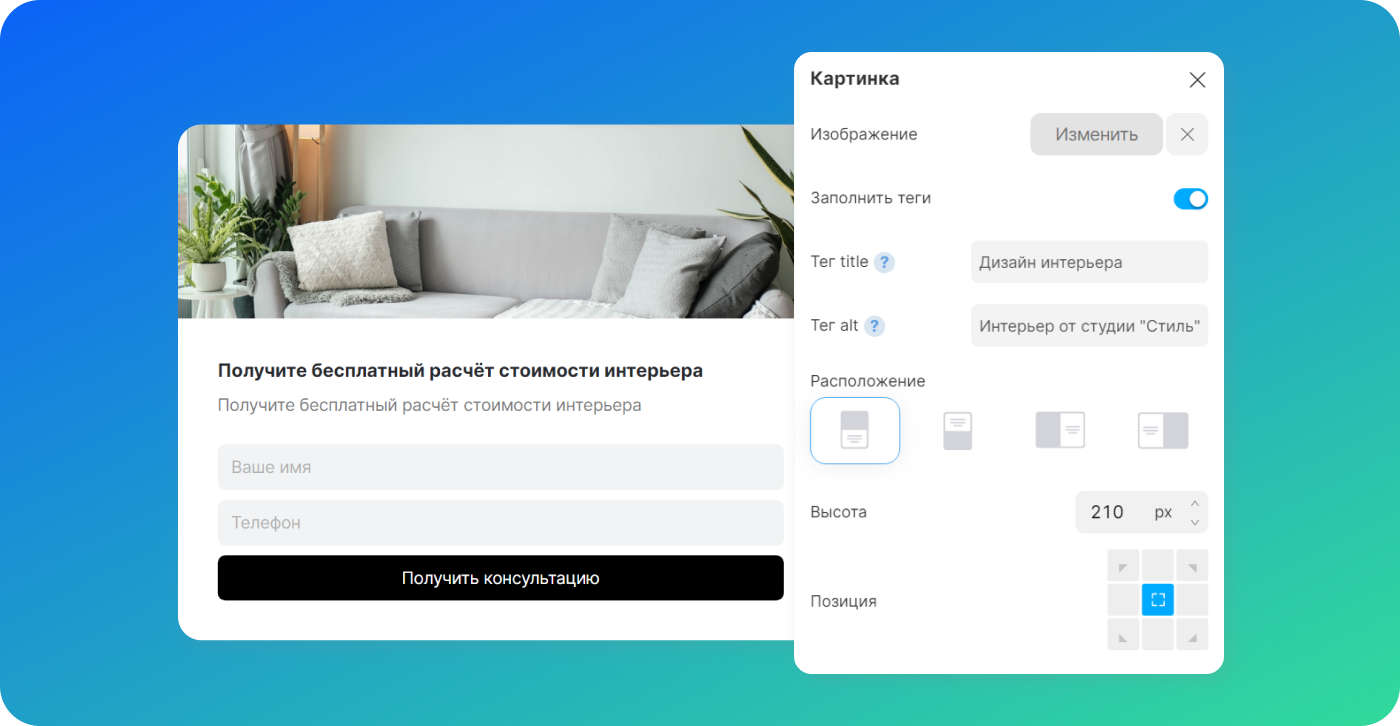
Task: Open help icon beside Тег alt
Action: (874, 326)
